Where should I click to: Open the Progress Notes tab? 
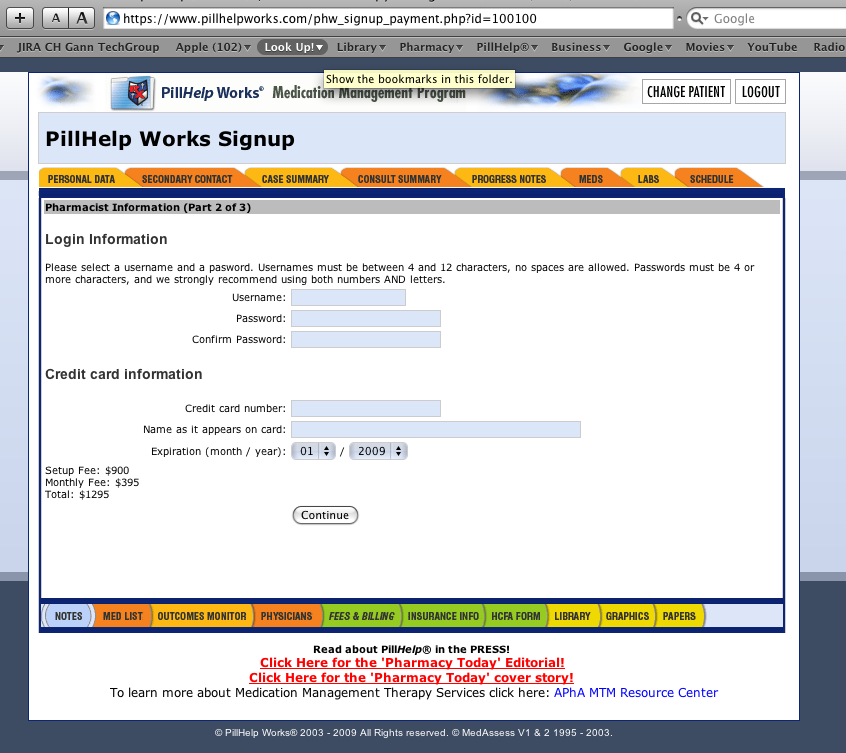pos(508,179)
